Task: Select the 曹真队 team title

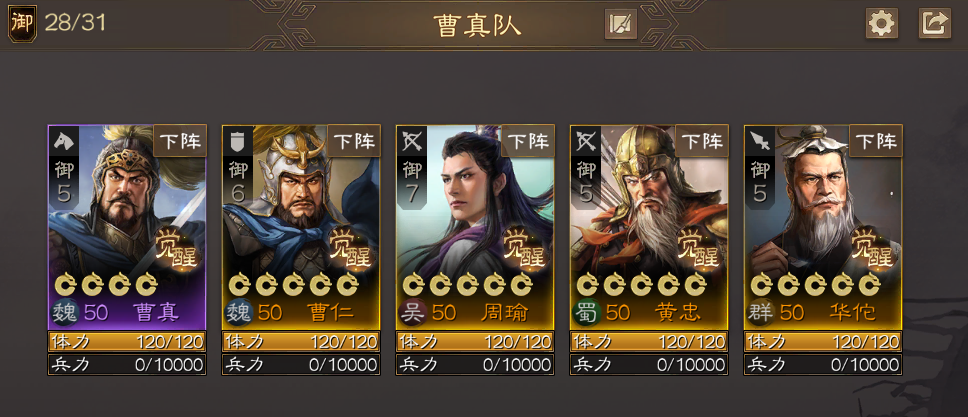Action: pos(477,25)
